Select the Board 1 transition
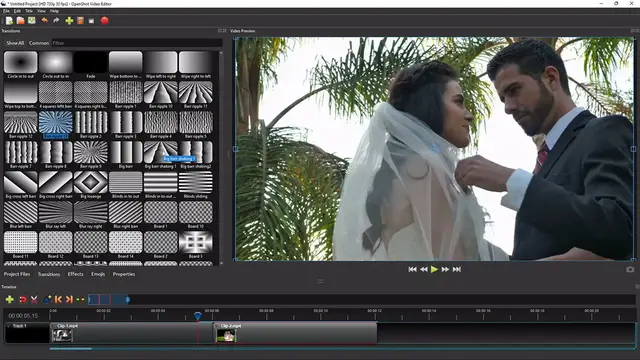This screenshot has height=360, width=640. 161,215
